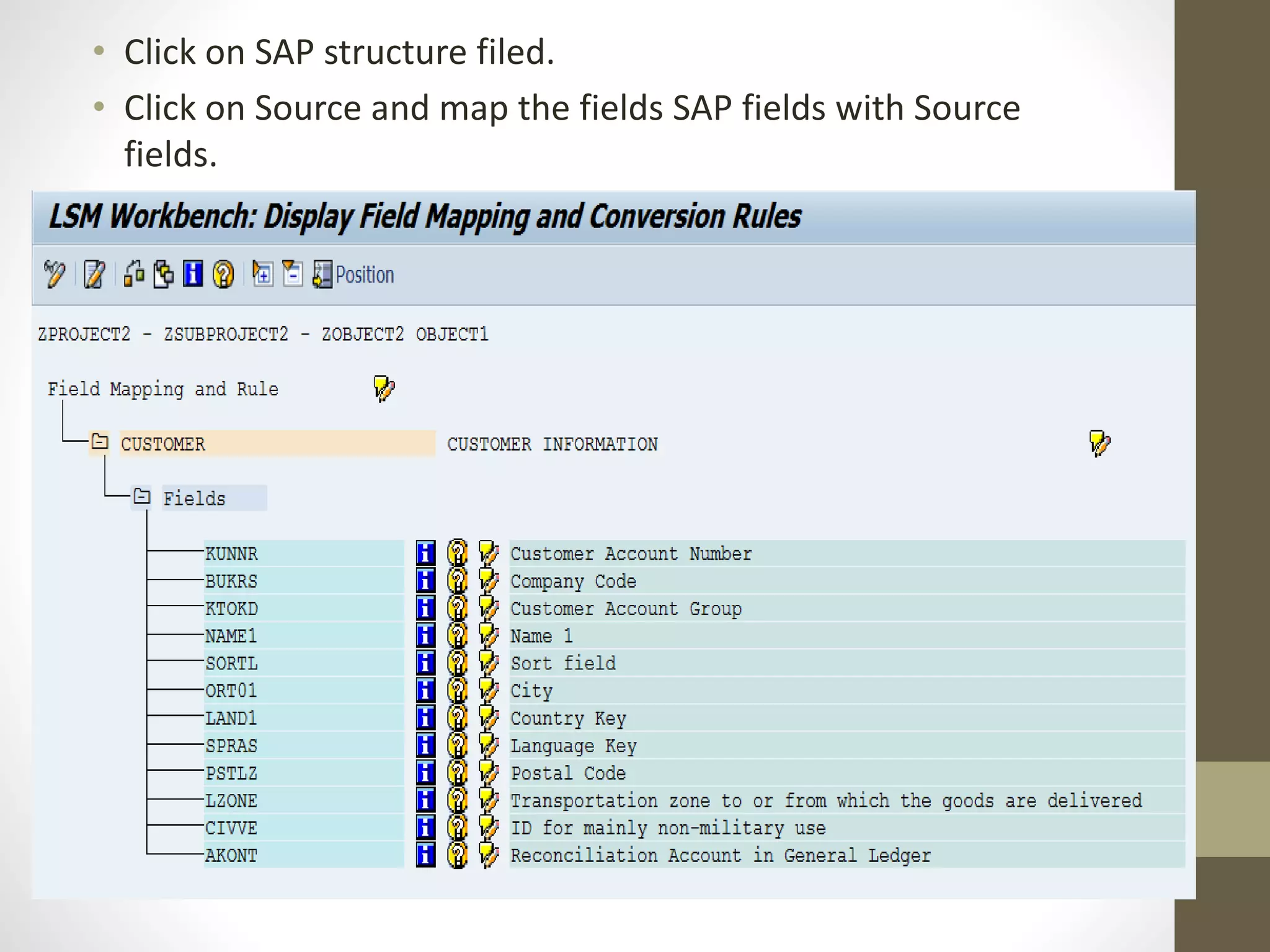Select the AKONT field in the tree
Viewport: 1270px width, 952px height.
click(231, 855)
